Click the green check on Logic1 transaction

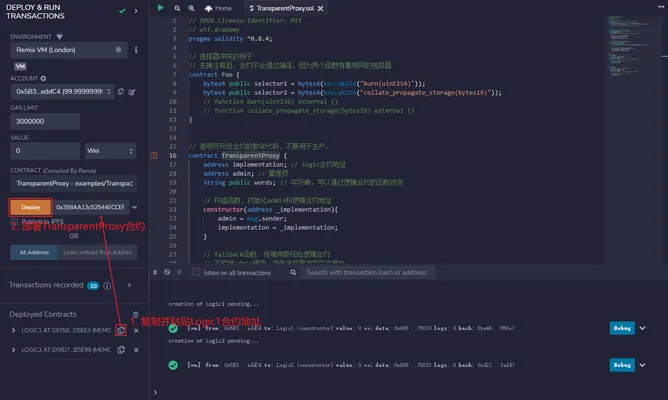tap(173, 328)
